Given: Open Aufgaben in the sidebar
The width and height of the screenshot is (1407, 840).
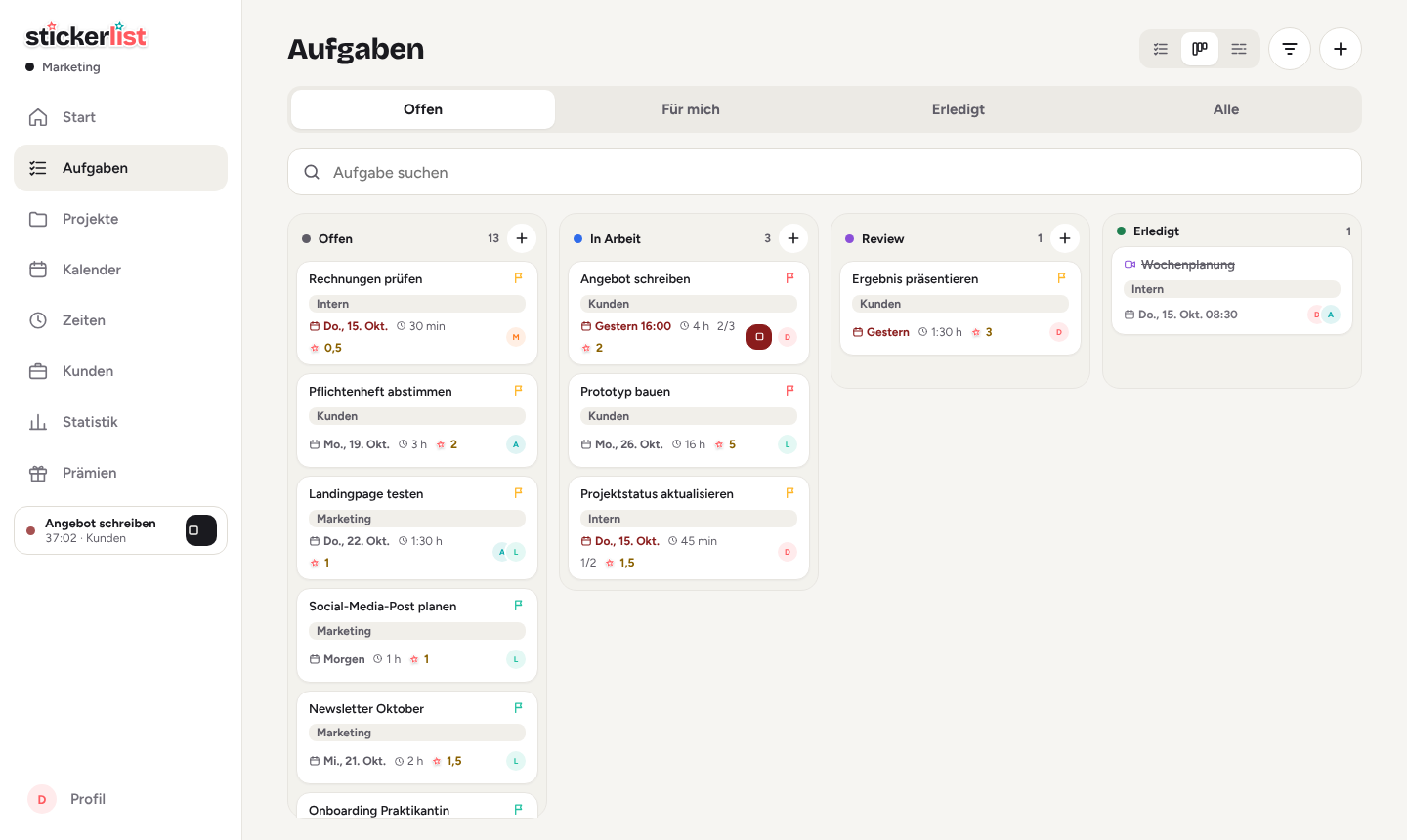Looking at the screenshot, I should (120, 168).
